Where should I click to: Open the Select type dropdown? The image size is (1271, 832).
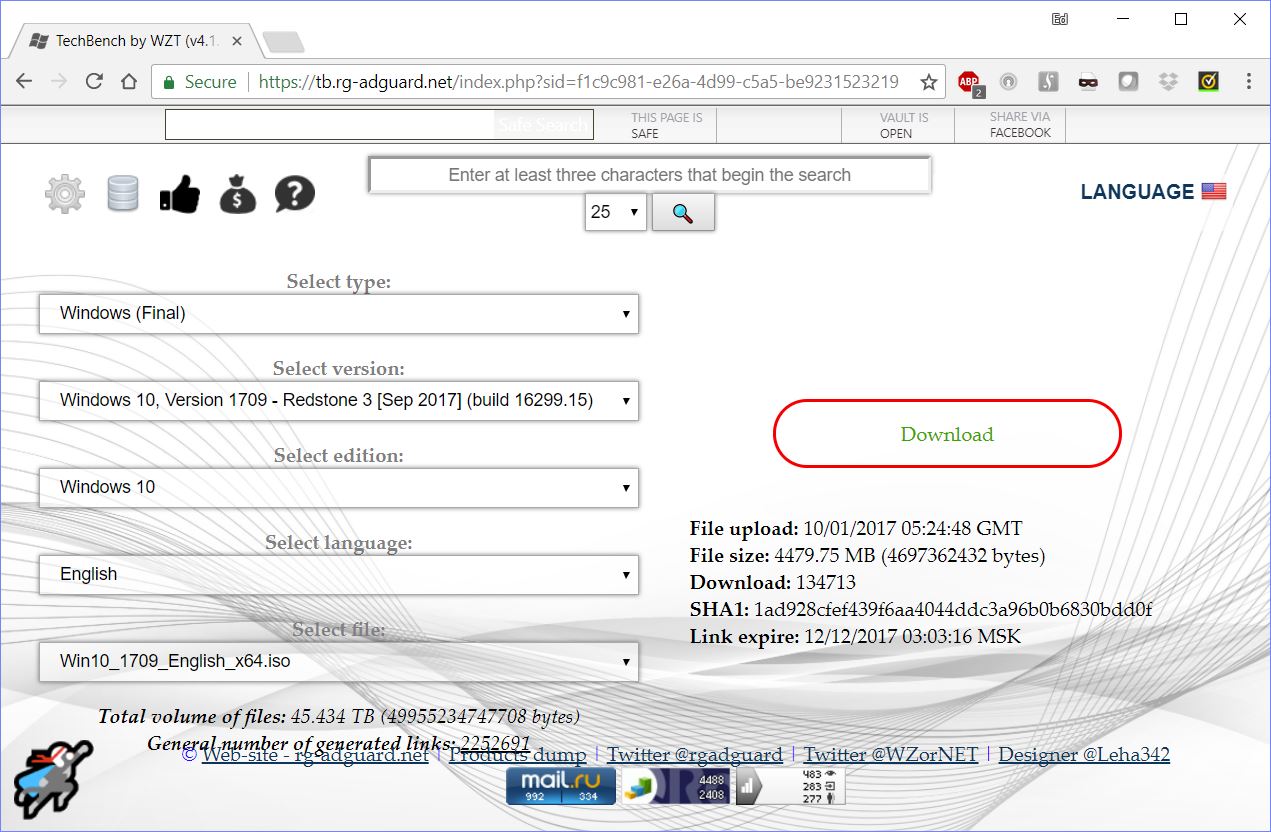click(x=339, y=313)
